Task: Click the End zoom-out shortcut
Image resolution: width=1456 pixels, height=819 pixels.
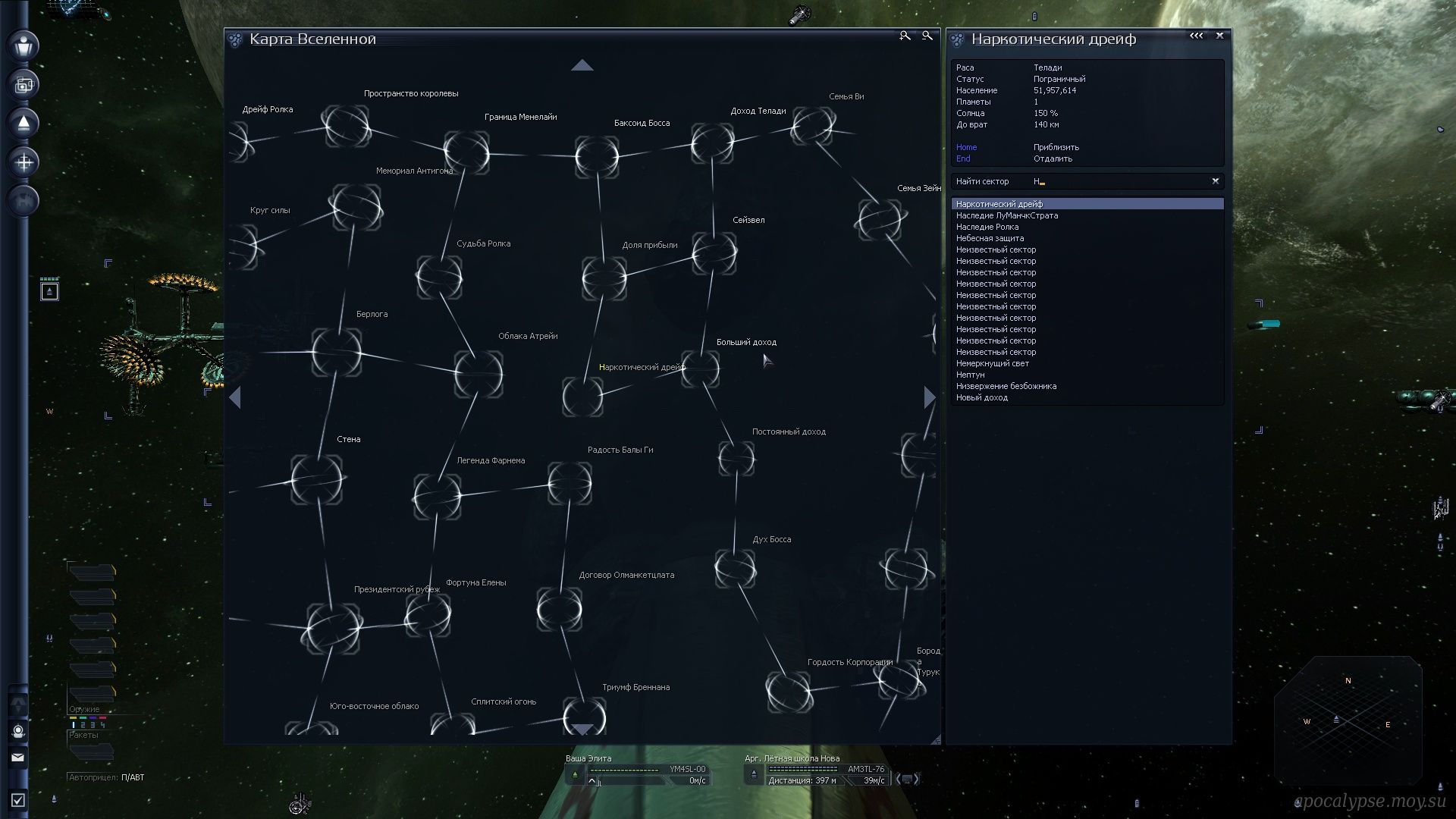Action: pos(963,158)
